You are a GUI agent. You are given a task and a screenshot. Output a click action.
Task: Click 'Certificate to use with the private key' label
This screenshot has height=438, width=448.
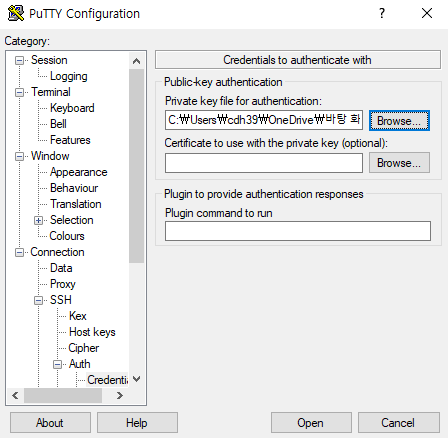pyautogui.click(x=276, y=143)
